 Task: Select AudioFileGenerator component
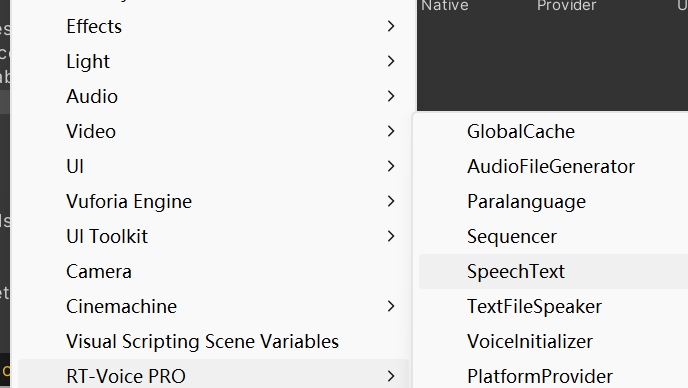pos(553,166)
